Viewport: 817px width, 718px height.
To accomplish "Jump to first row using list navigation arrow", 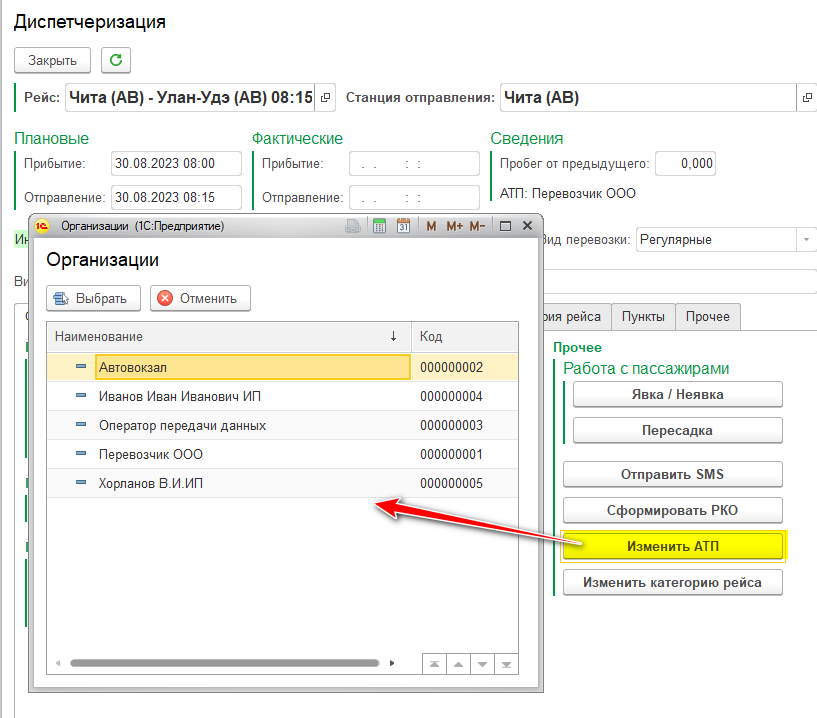I will pyautogui.click(x=433, y=663).
